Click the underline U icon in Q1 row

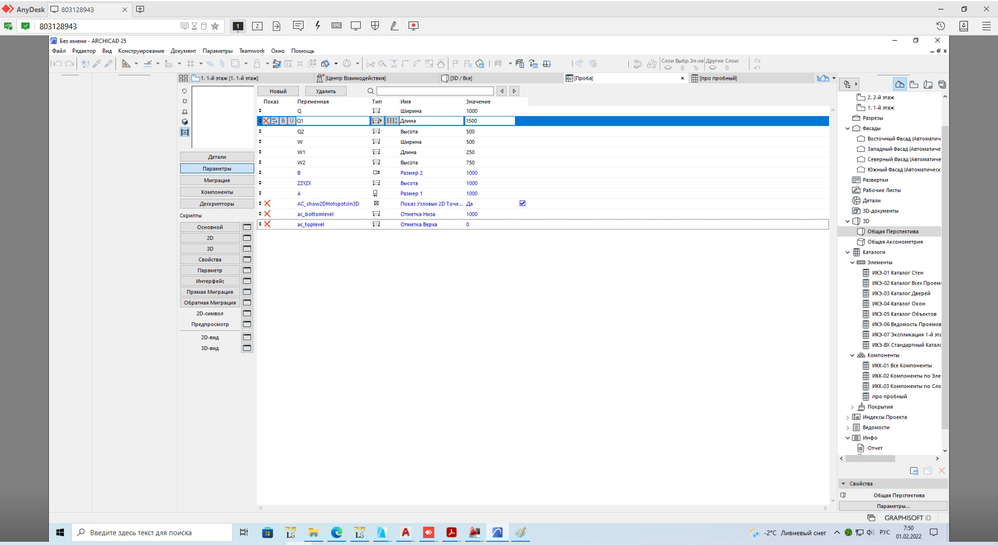point(292,121)
